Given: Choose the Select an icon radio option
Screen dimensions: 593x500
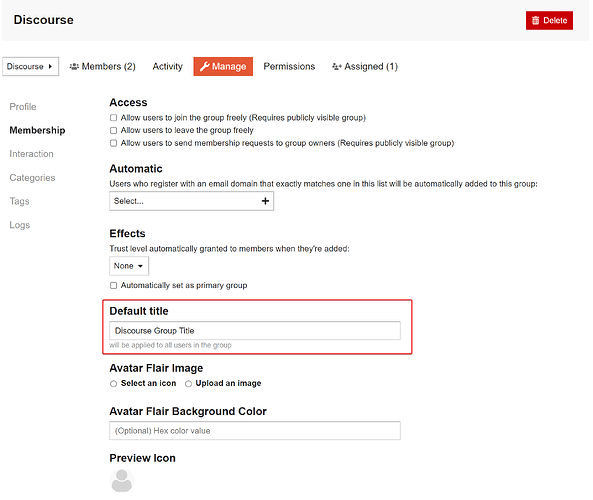Looking at the screenshot, I should (113, 384).
